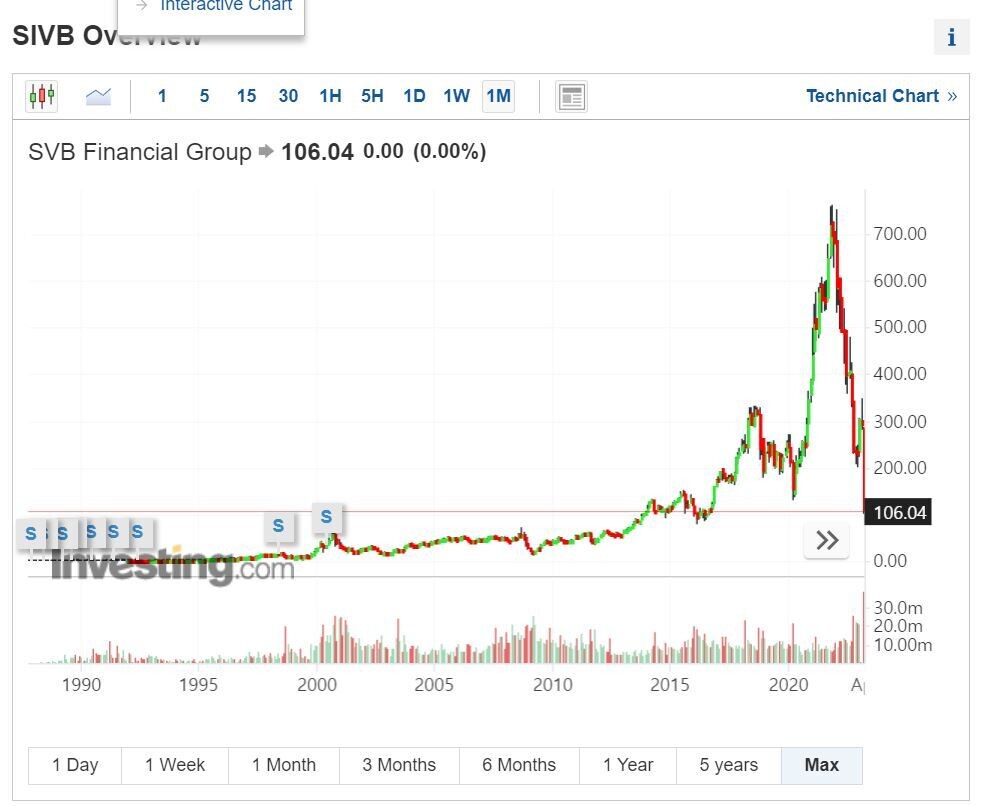
Task: Click the Investing.com watermark logo
Action: 172,567
